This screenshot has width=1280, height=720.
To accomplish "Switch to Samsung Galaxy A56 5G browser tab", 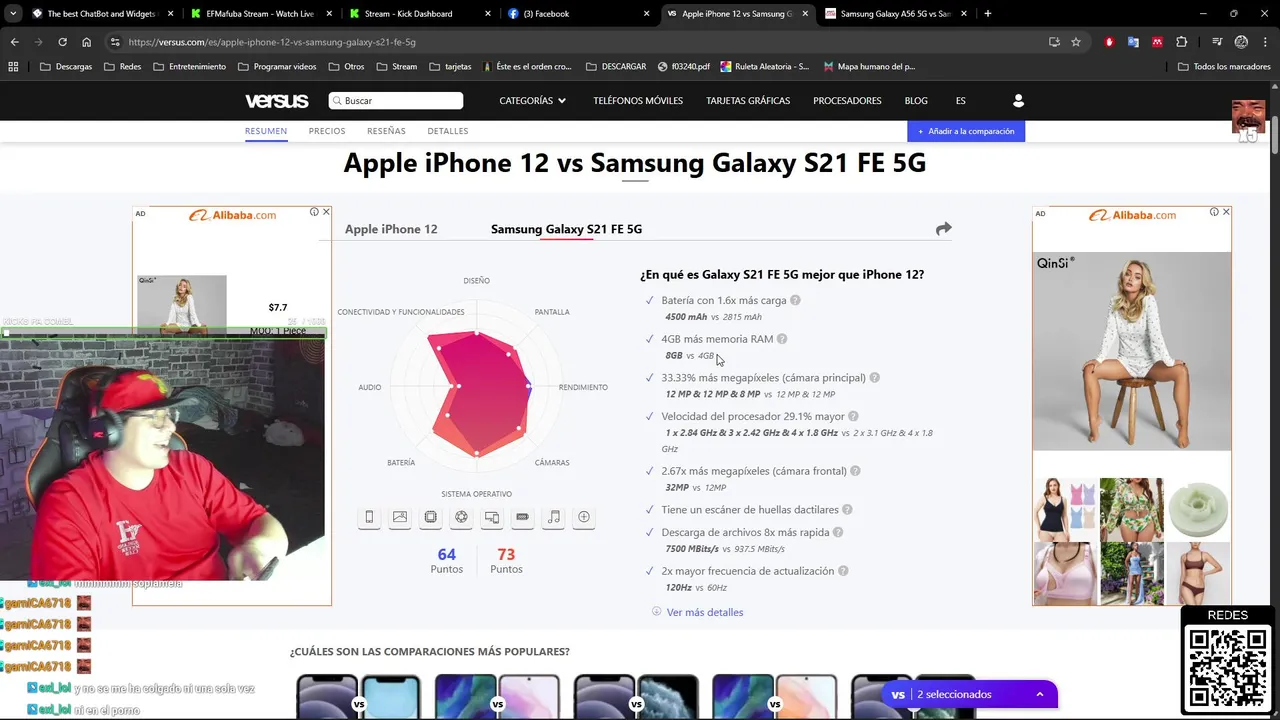I will pos(895,14).
